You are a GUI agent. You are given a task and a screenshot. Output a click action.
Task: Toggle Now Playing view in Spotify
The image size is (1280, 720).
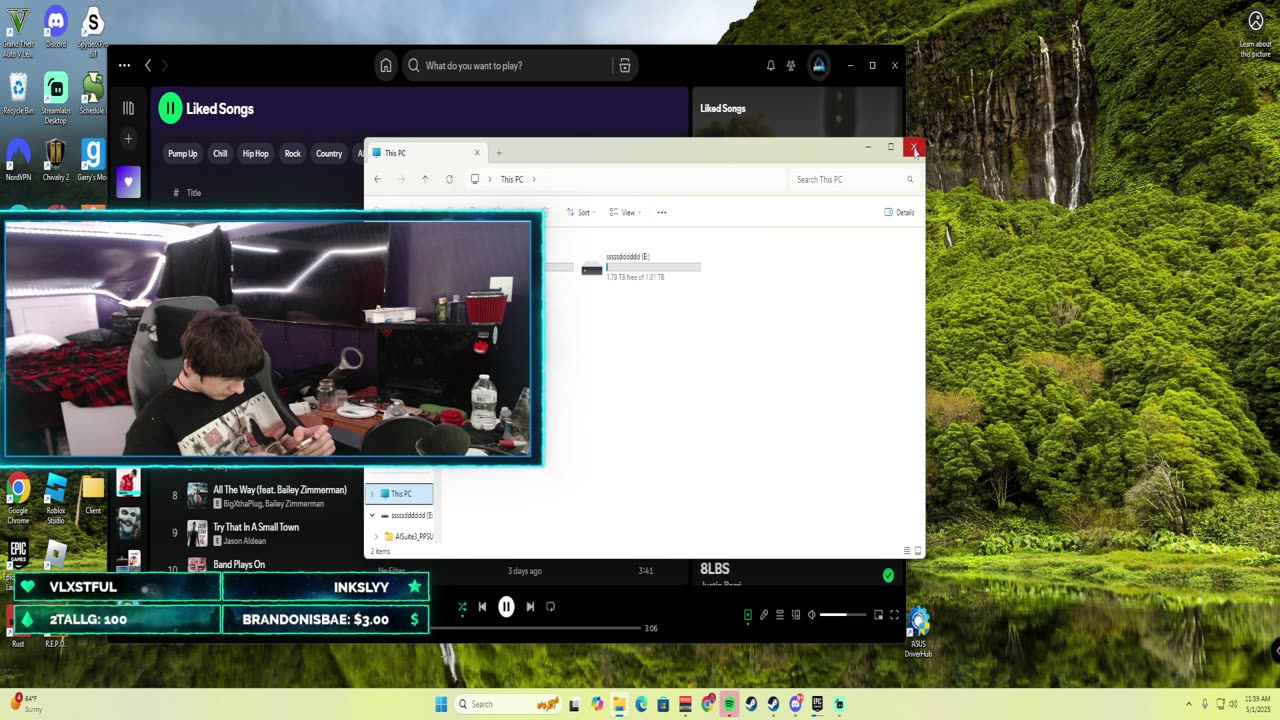(x=748, y=615)
